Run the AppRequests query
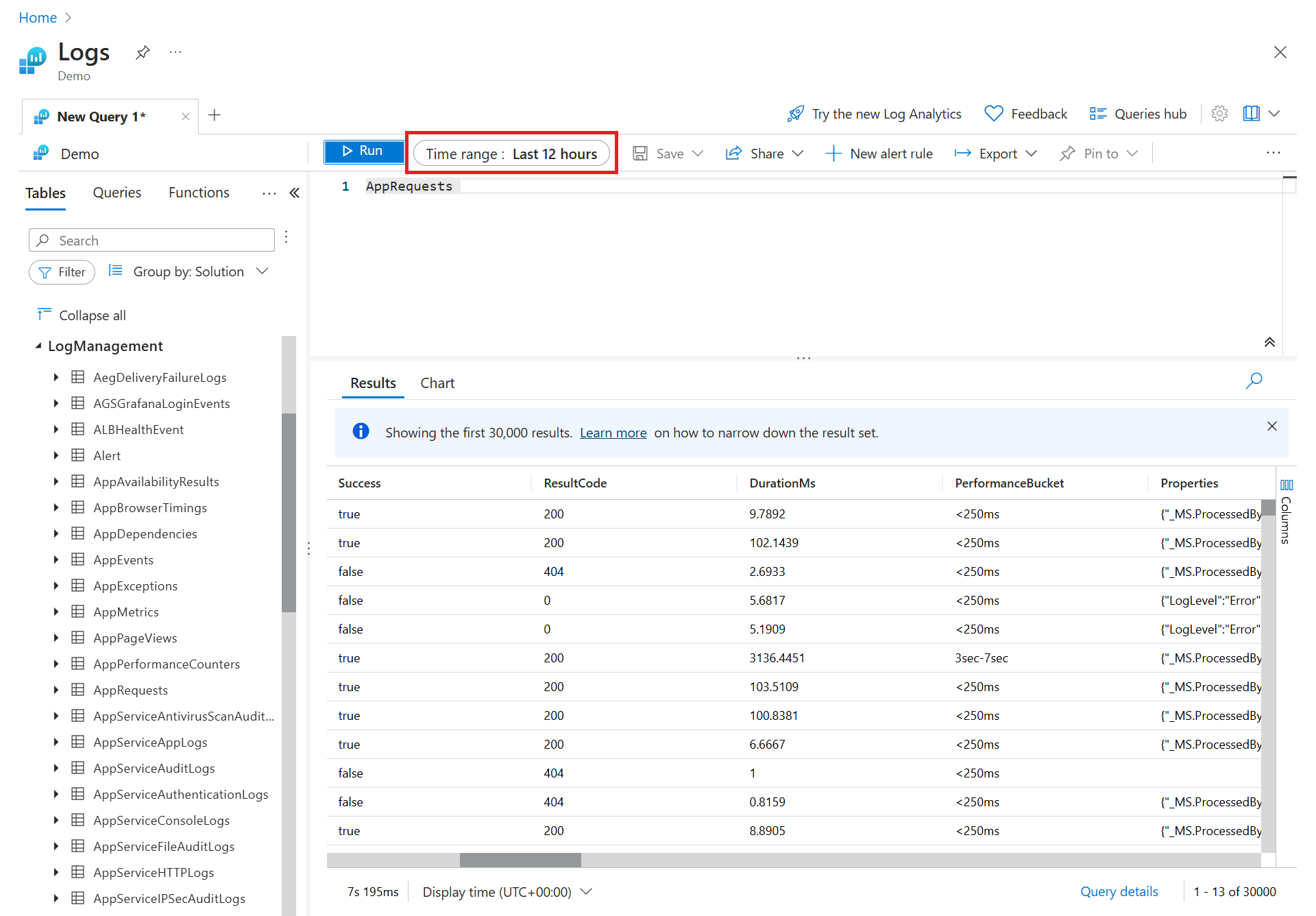The width and height of the screenshot is (1316, 916). pyautogui.click(x=363, y=151)
